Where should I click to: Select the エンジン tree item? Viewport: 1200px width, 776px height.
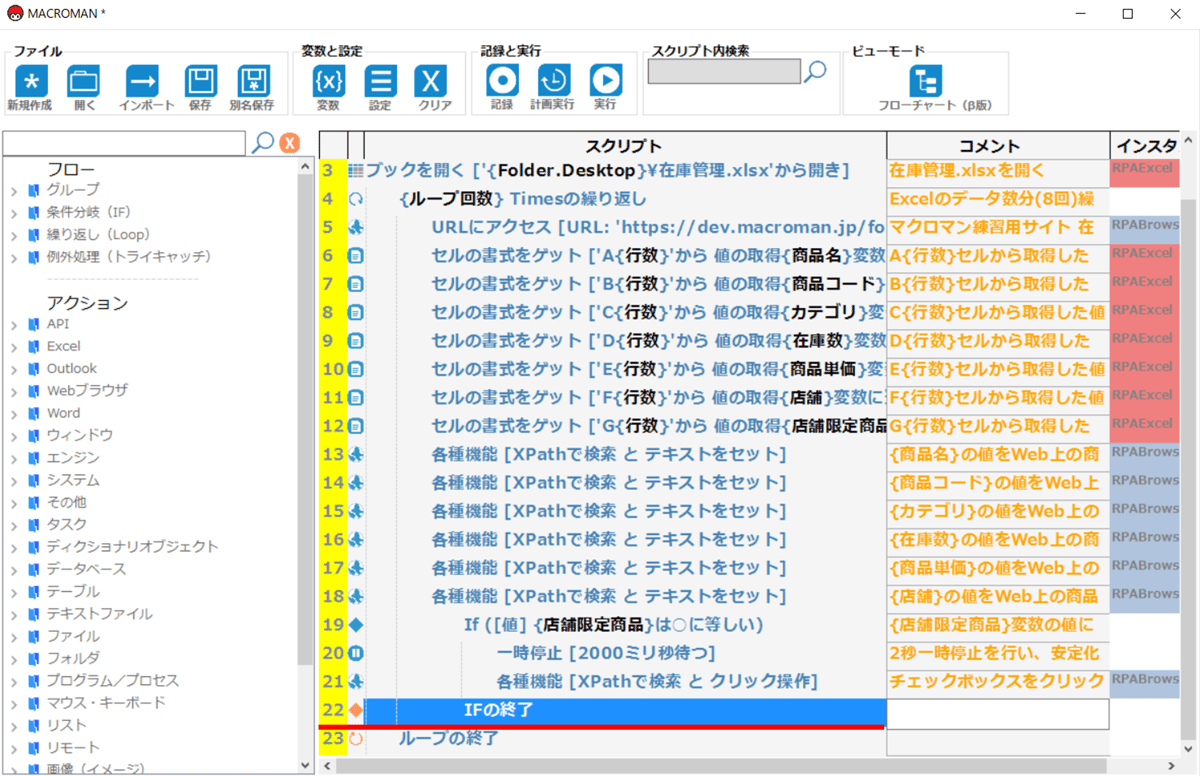[x=73, y=458]
